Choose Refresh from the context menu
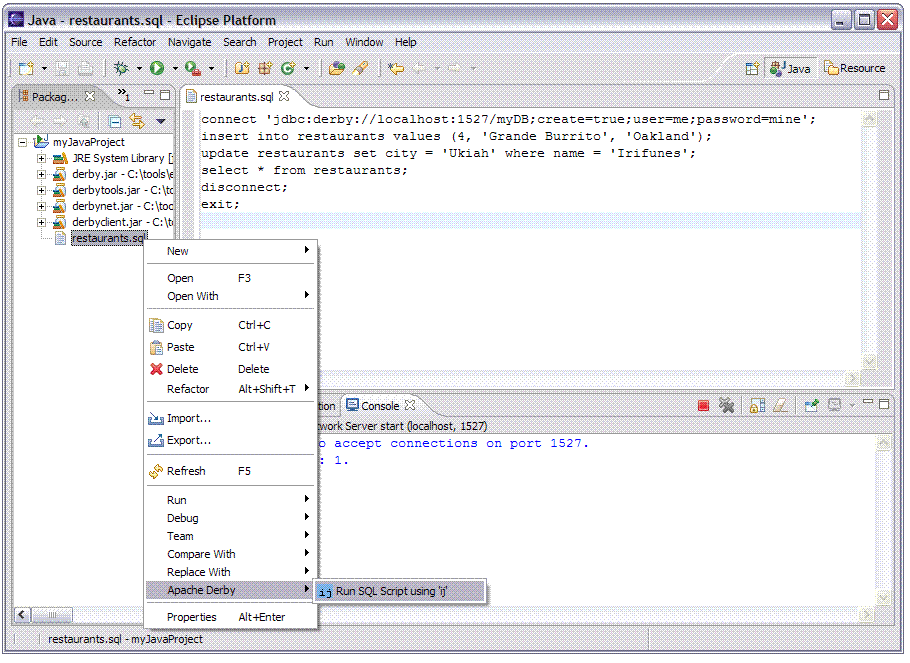 (x=186, y=471)
